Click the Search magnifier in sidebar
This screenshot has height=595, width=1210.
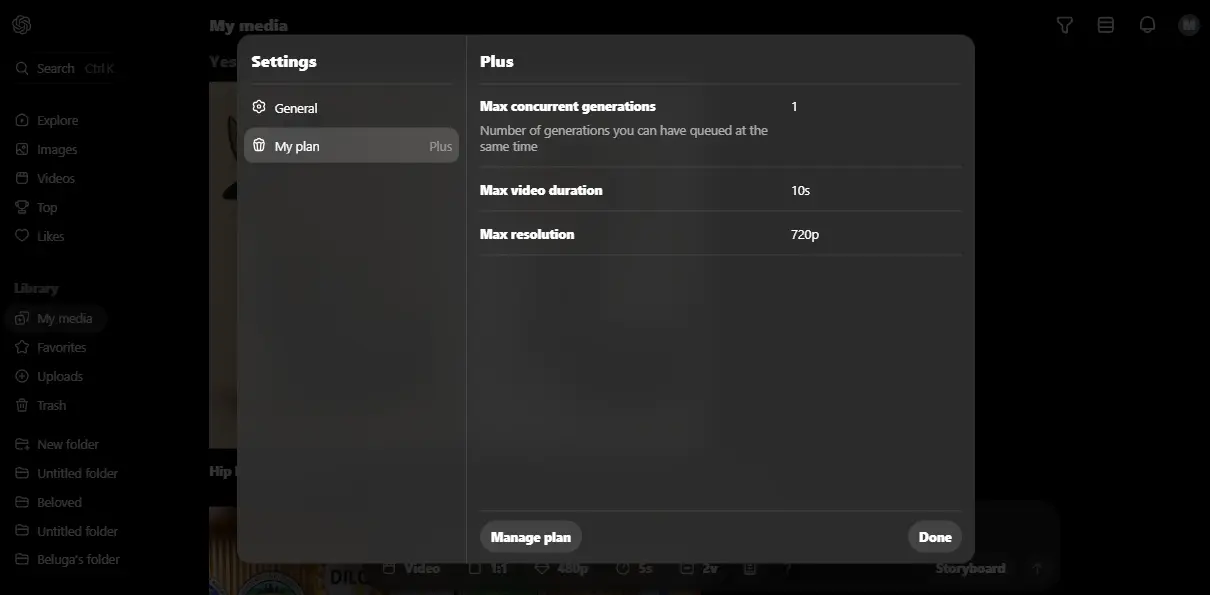click(22, 68)
